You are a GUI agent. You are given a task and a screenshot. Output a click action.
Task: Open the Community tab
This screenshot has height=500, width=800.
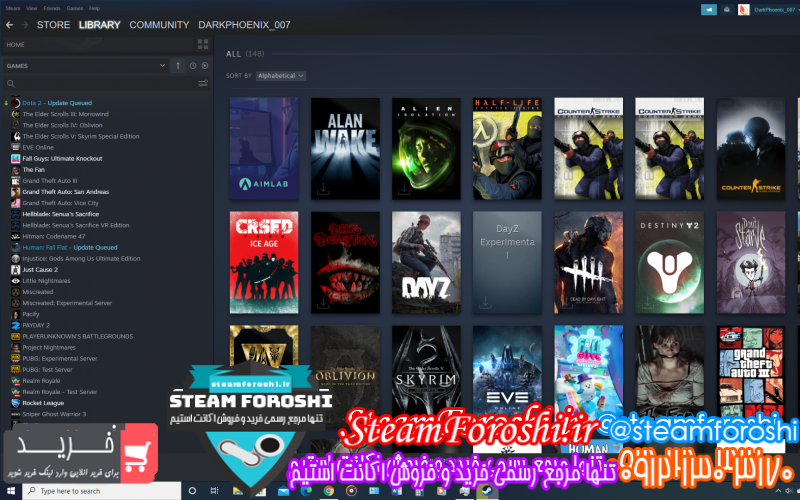pos(159,24)
